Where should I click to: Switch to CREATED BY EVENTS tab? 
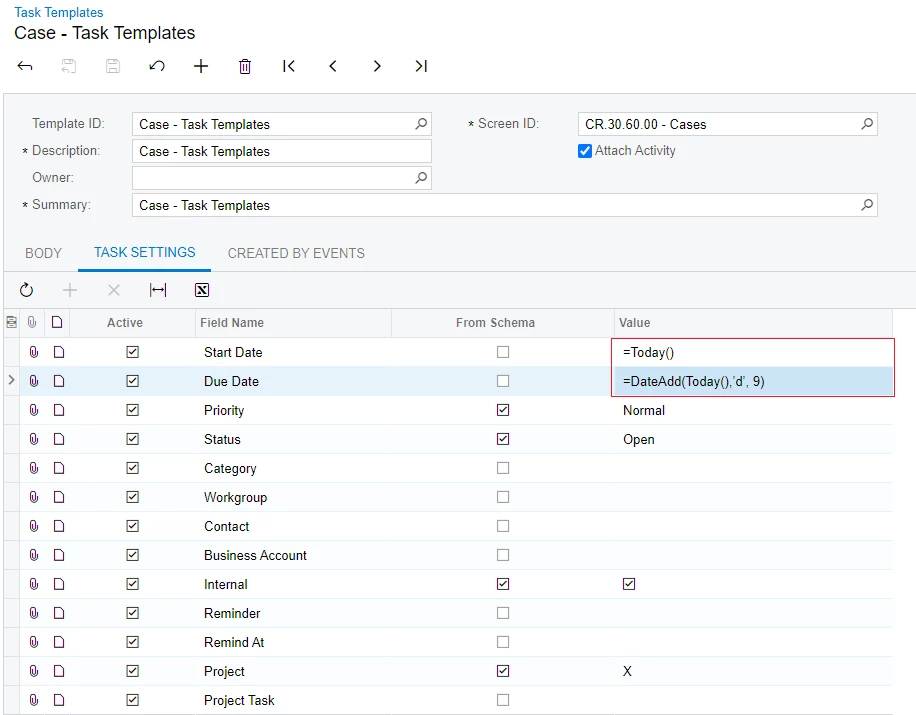(296, 253)
